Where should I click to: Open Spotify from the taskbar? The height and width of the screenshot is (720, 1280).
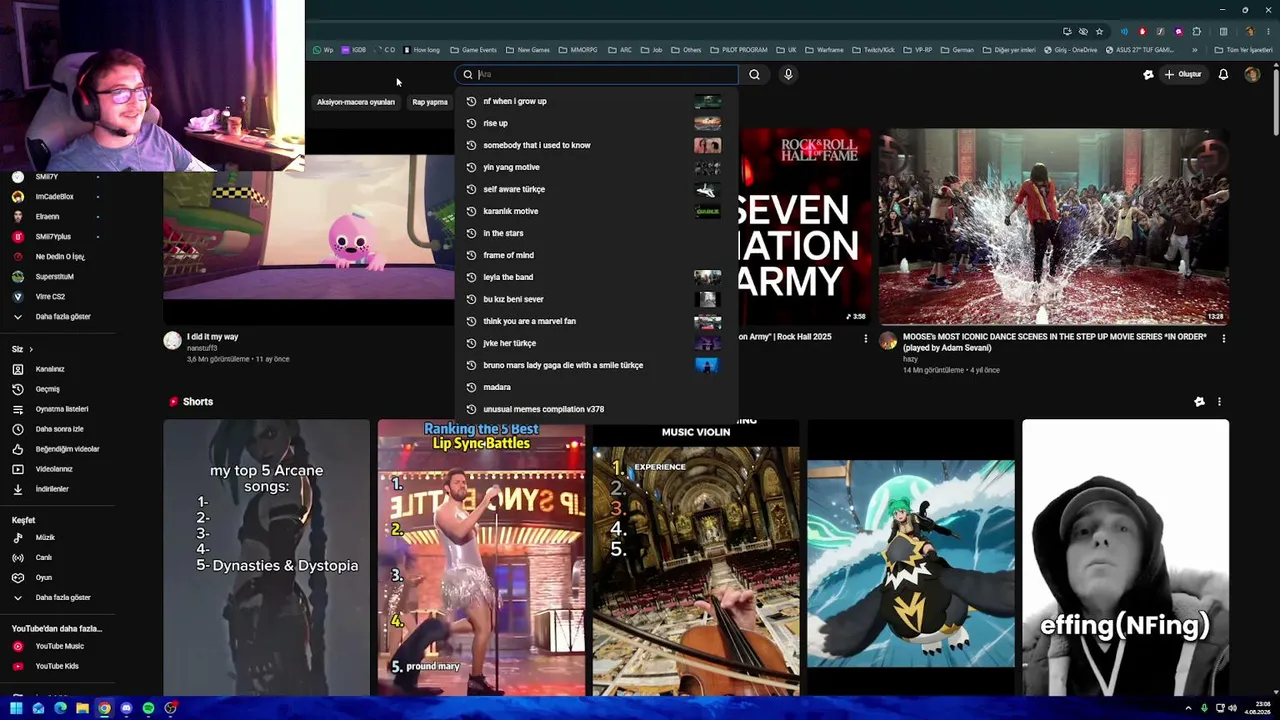pyautogui.click(x=148, y=708)
